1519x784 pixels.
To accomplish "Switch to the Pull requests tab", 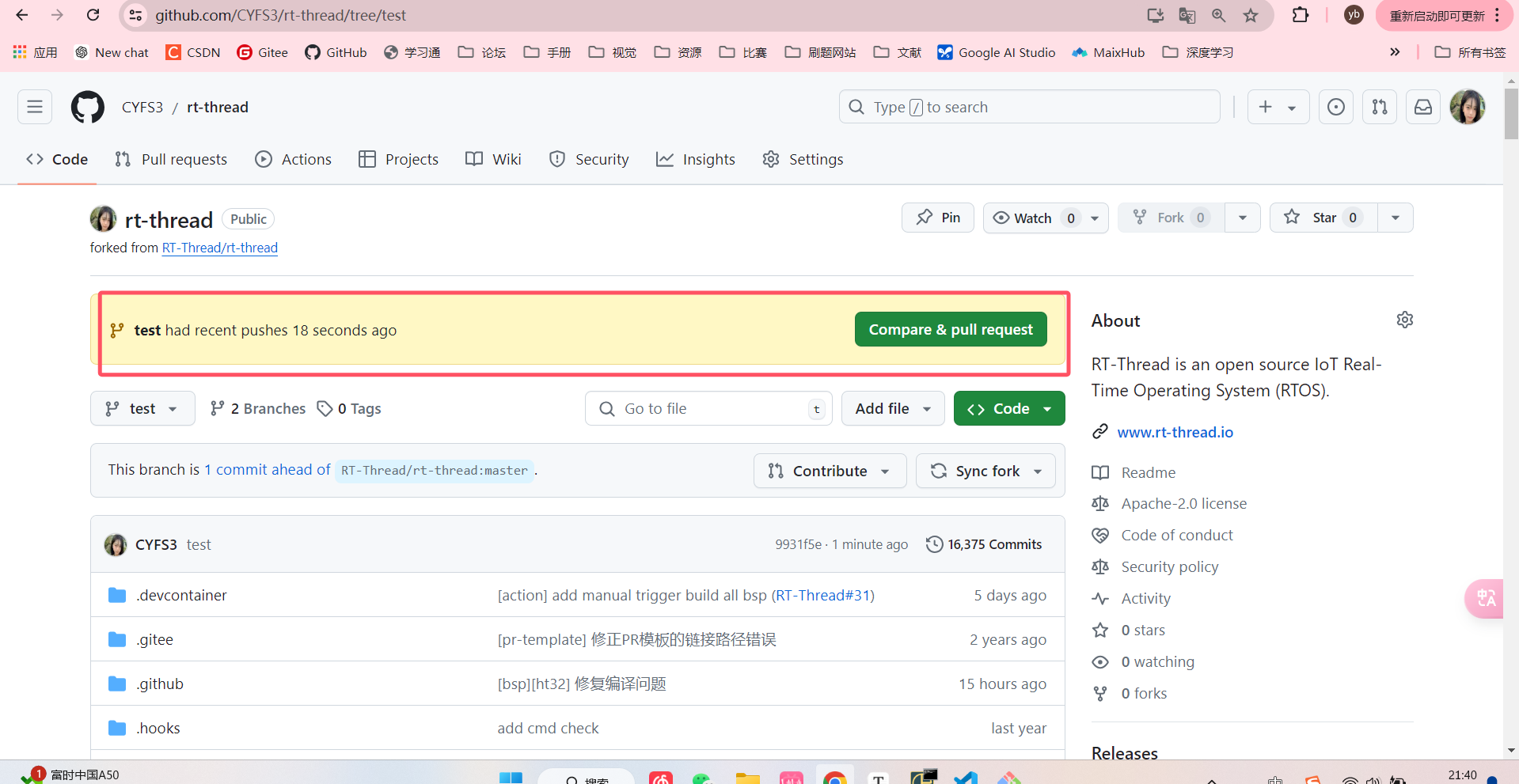I will 171,159.
